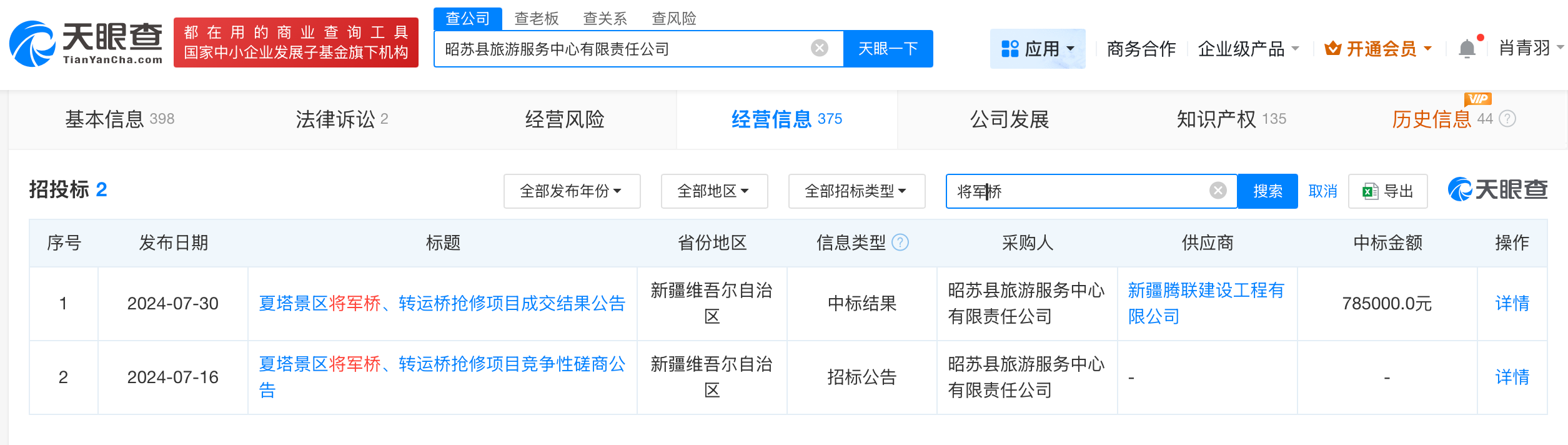
Task: Expand the 全部地区 dropdown
Action: tap(713, 191)
